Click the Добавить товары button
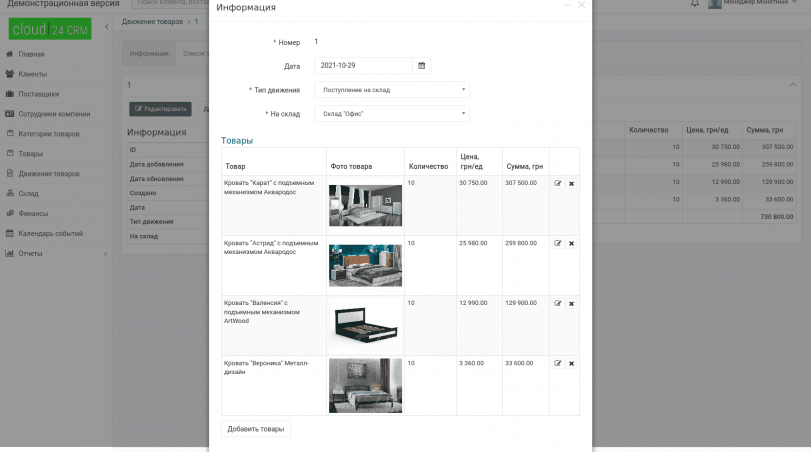The height and width of the screenshot is (452, 811). click(x=256, y=429)
